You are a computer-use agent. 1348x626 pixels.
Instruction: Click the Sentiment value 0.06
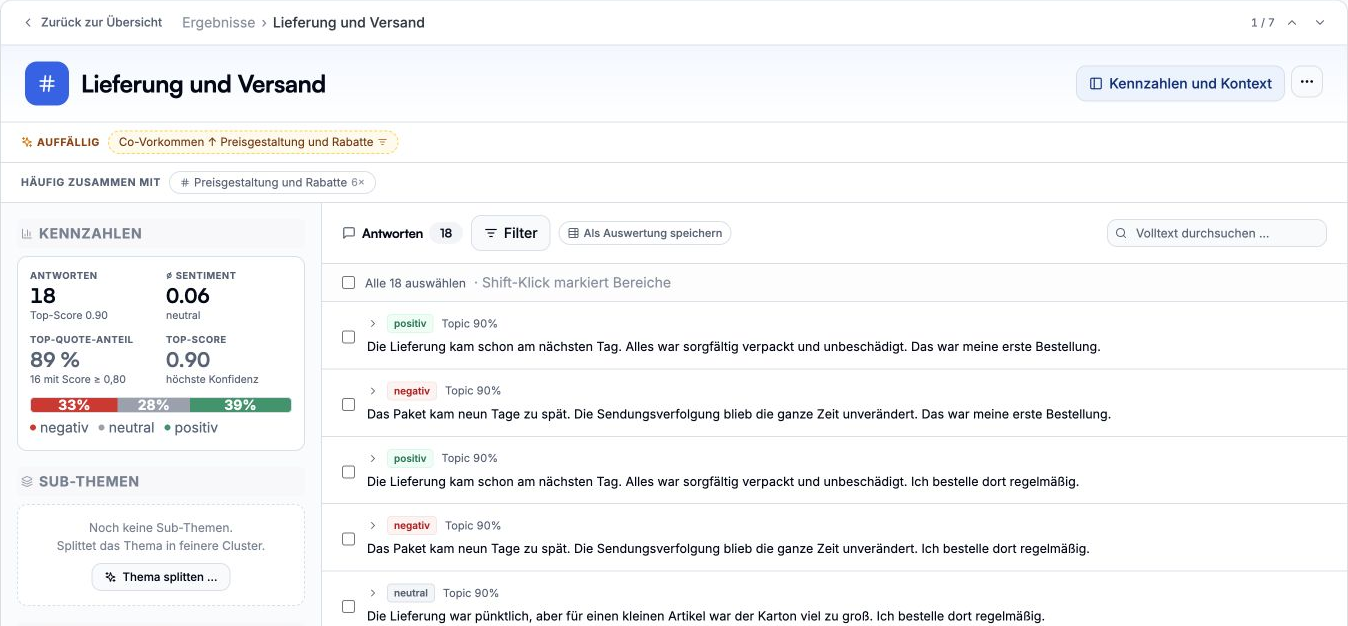point(188,296)
